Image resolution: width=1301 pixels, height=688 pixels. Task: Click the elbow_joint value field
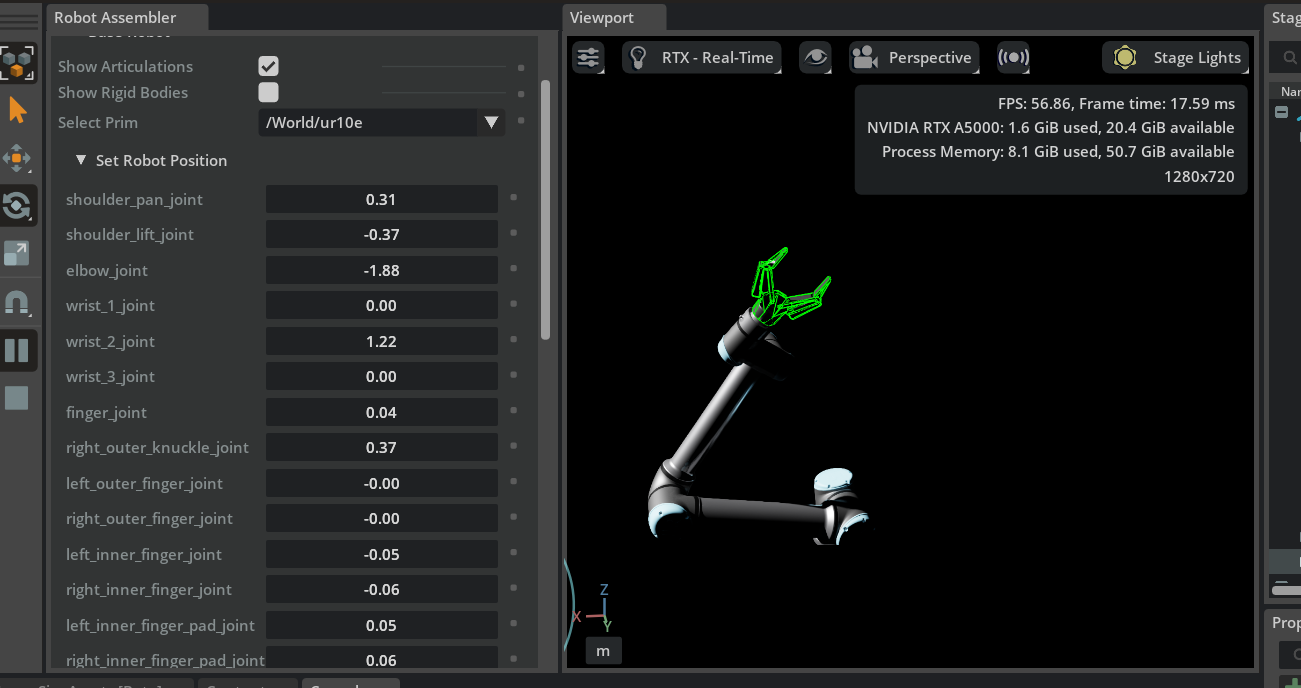(381, 270)
